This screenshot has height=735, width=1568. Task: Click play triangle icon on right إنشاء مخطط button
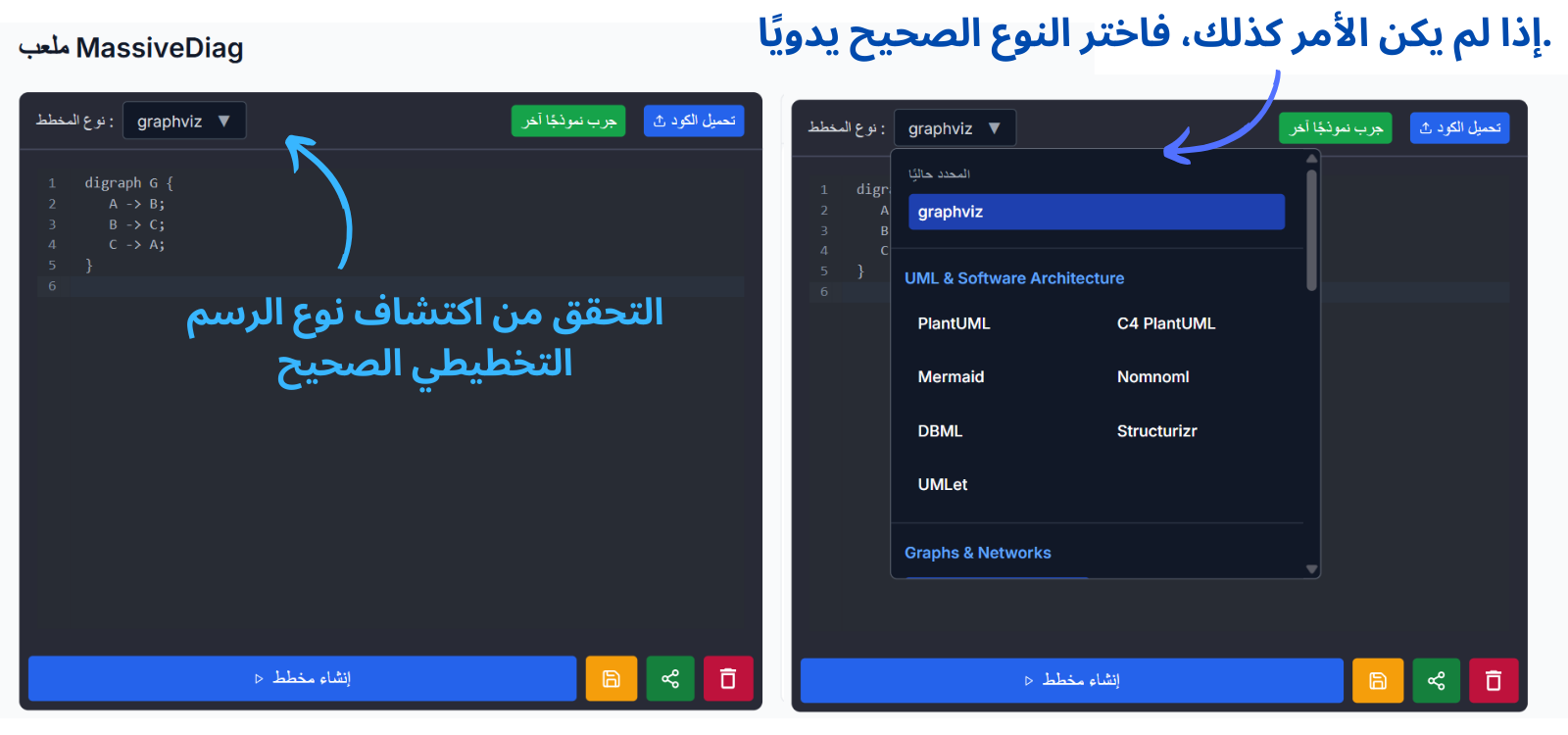[1029, 680]
